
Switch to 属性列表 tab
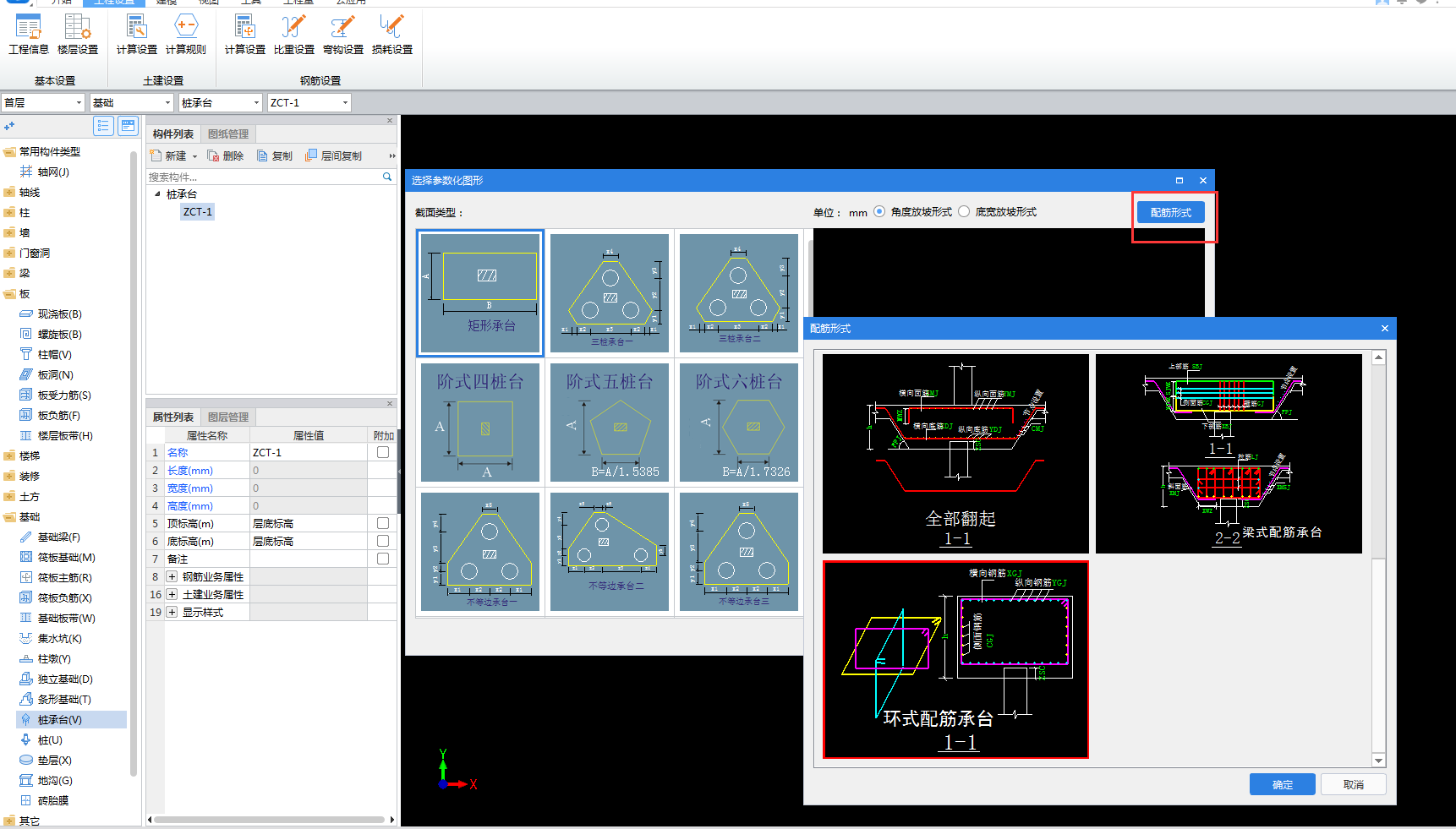(173, 417)
